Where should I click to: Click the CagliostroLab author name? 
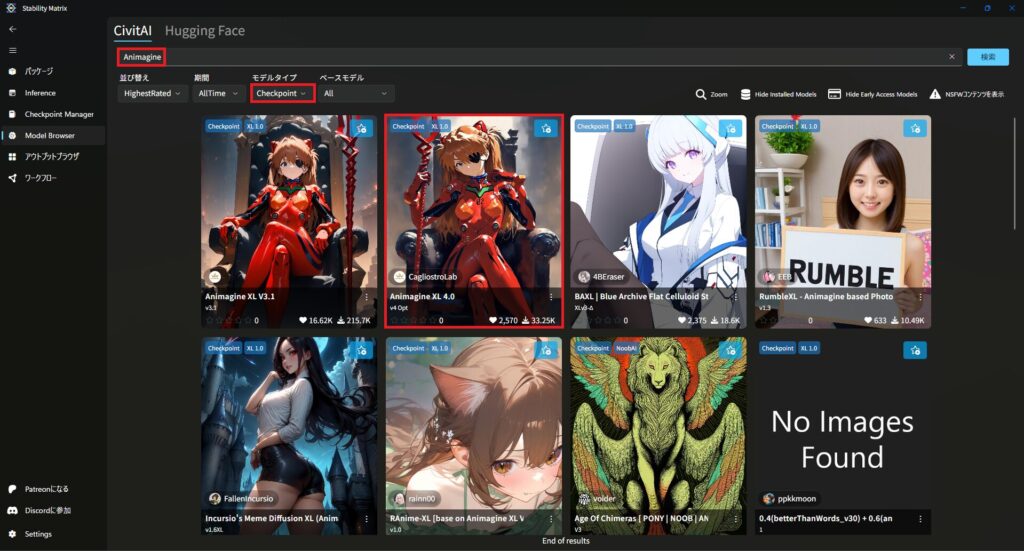tap(432, 277)
